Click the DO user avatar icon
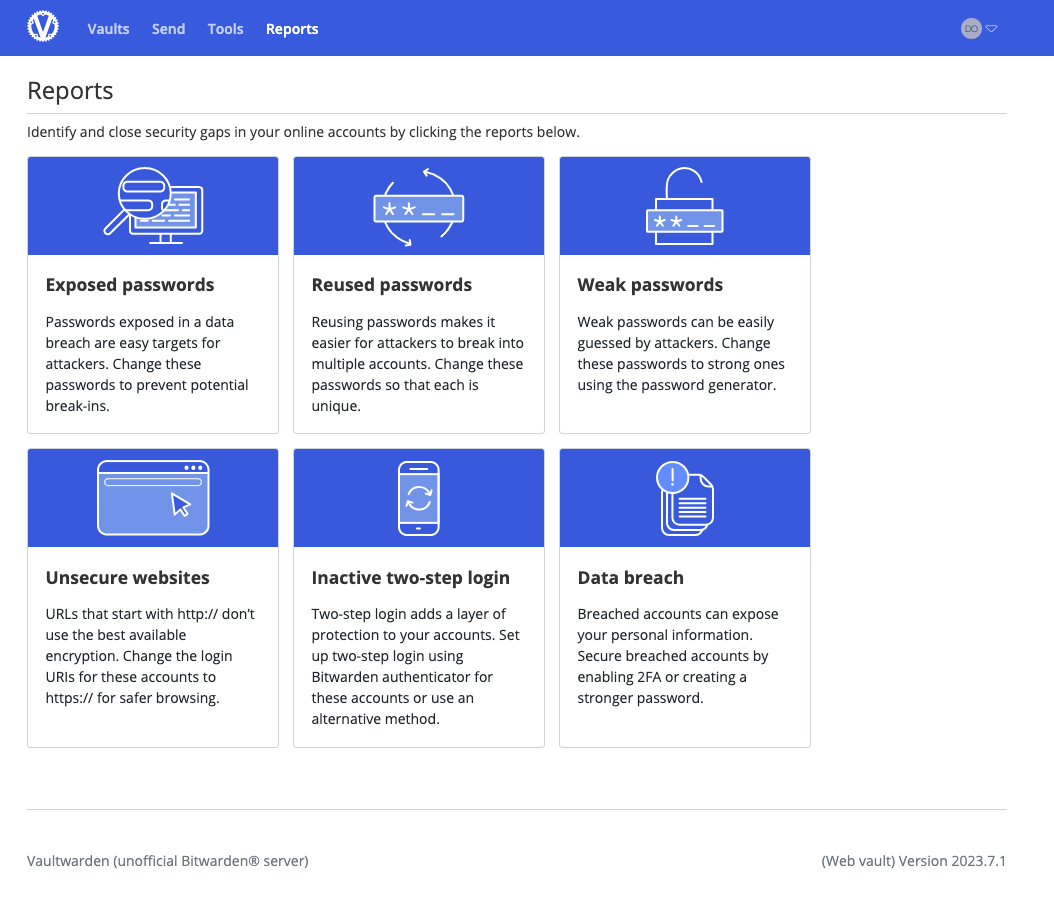 tap(970, 29)
